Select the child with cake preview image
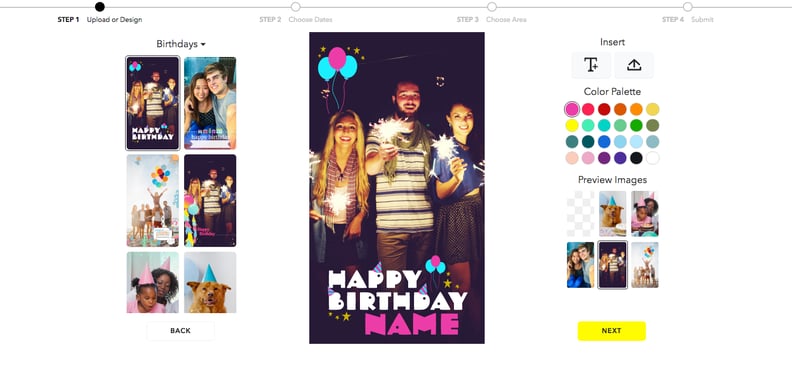The image size is (792, 392). point(645,214)
